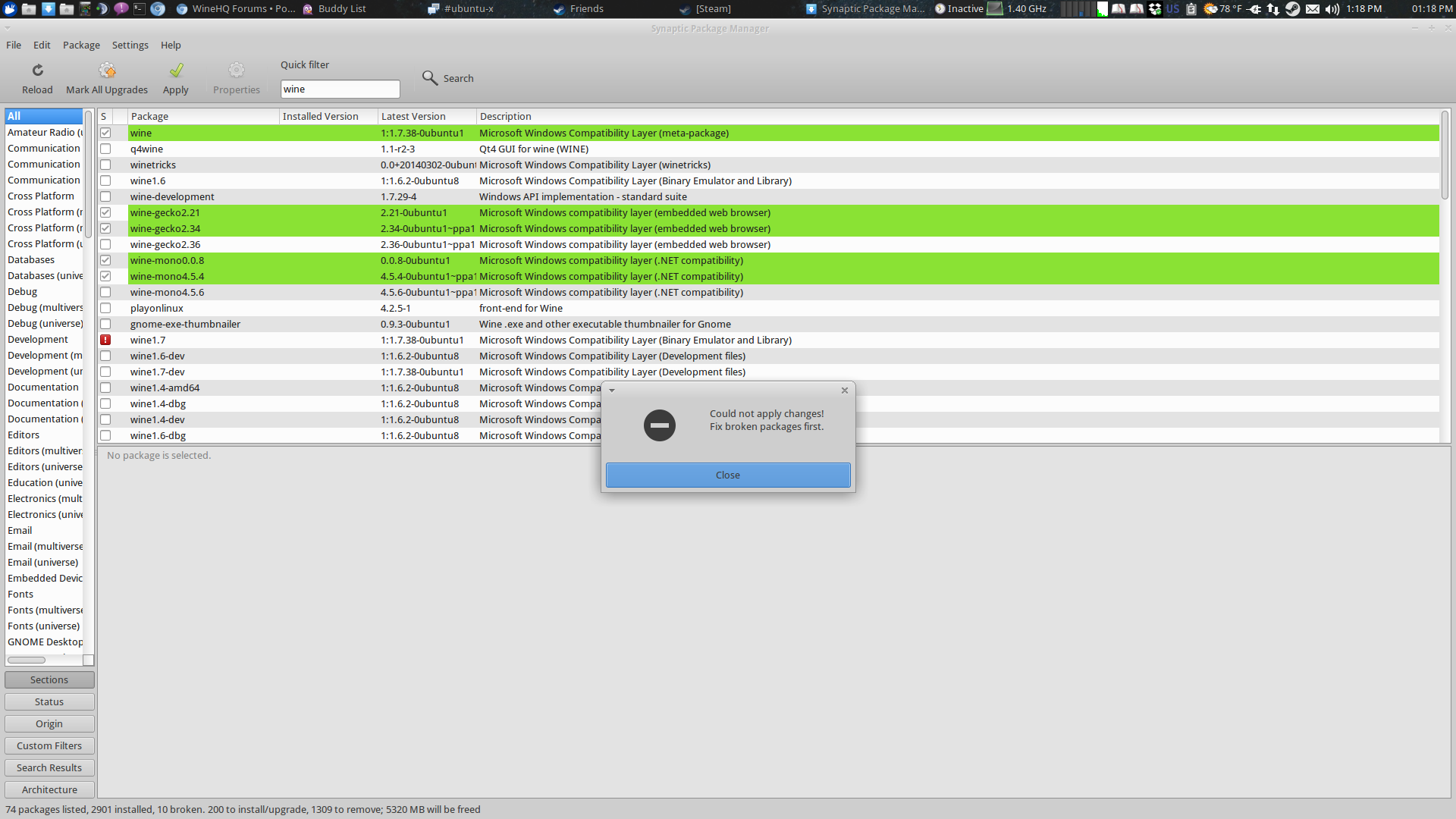Click the mail envelope tray icon
This screenshot has width=1456, height=819.
[x=1313, y=9]
